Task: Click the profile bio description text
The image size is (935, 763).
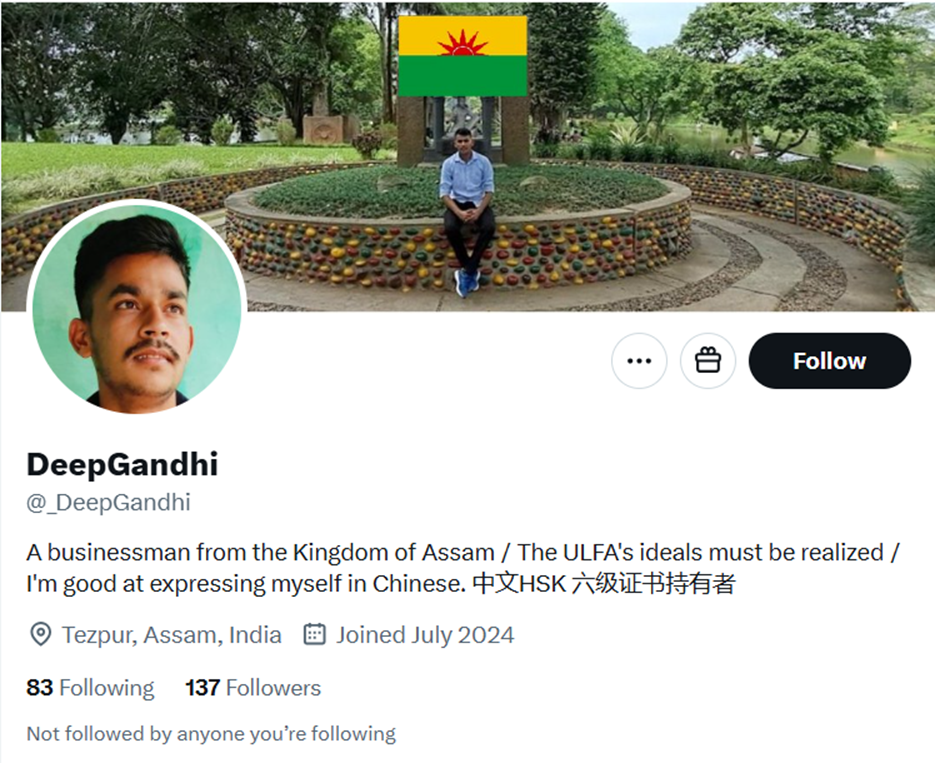Action: pyautogui.click(x=463, y=568)
